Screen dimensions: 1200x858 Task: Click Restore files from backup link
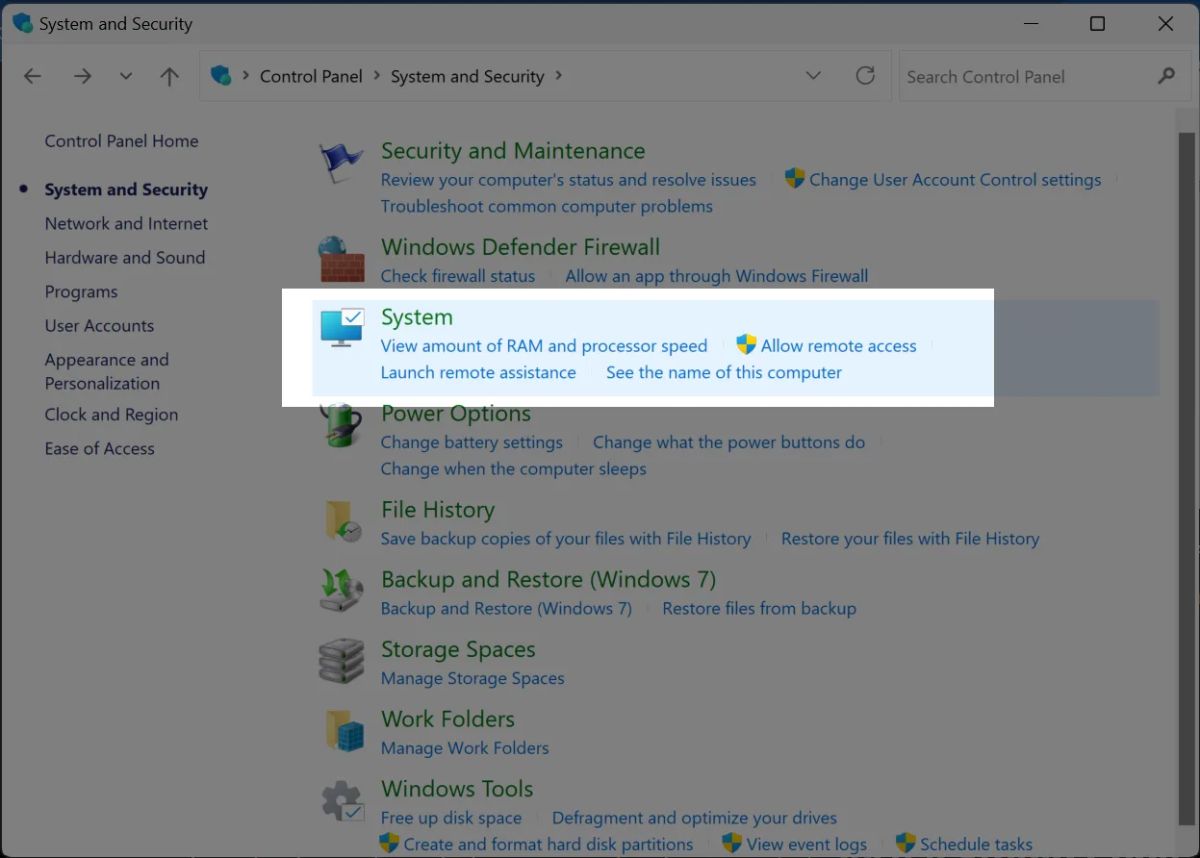coord(759,608)
